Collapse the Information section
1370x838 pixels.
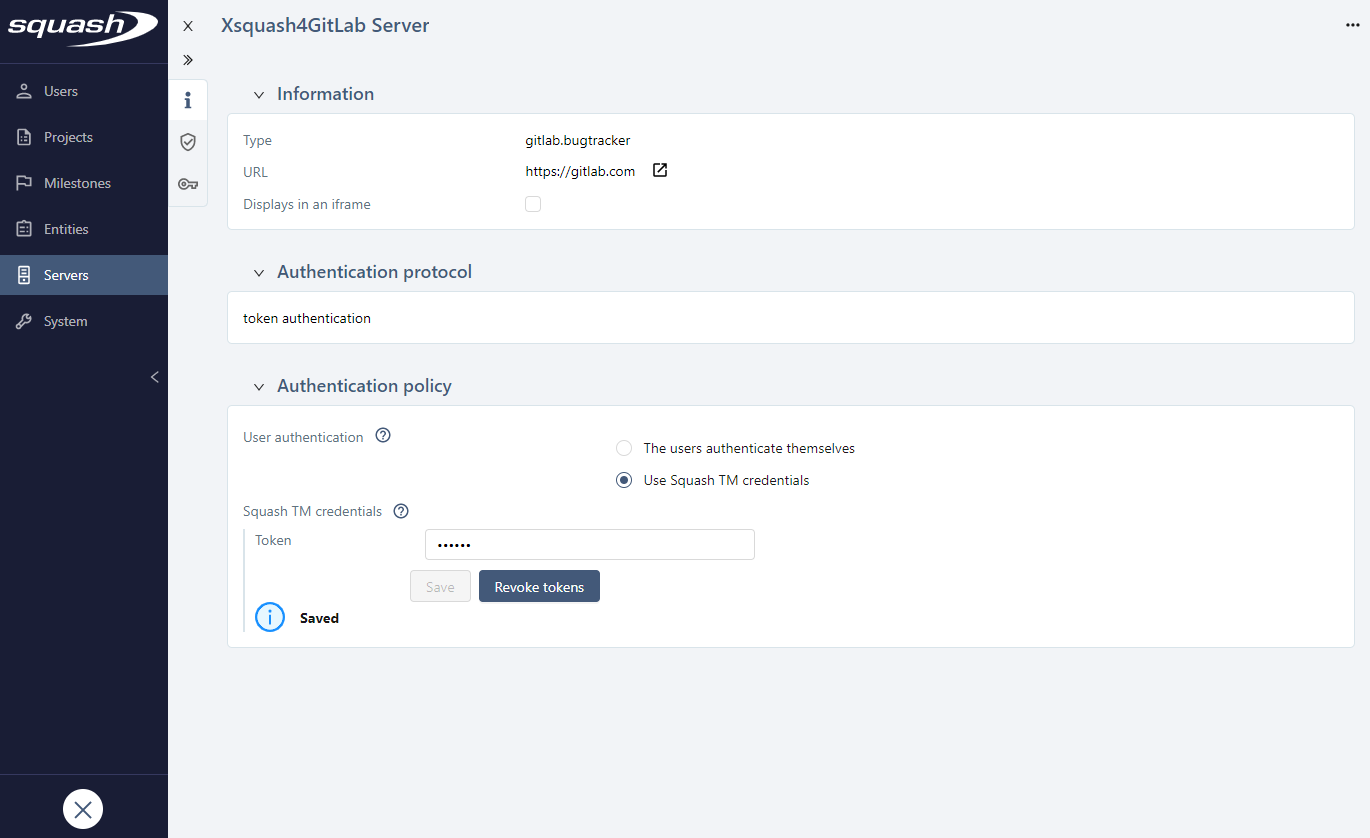tap(258, 93)
